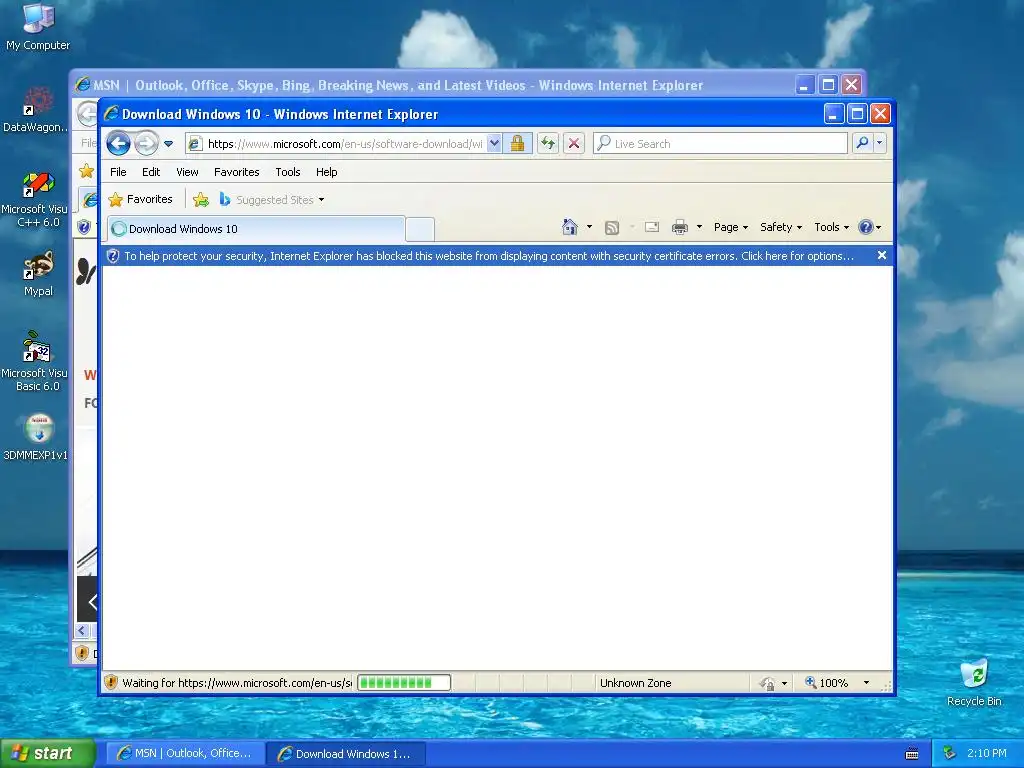Click the New Tab button
Image resolution: width=1024 pixels, height=768 pixels.
[420, 229]
